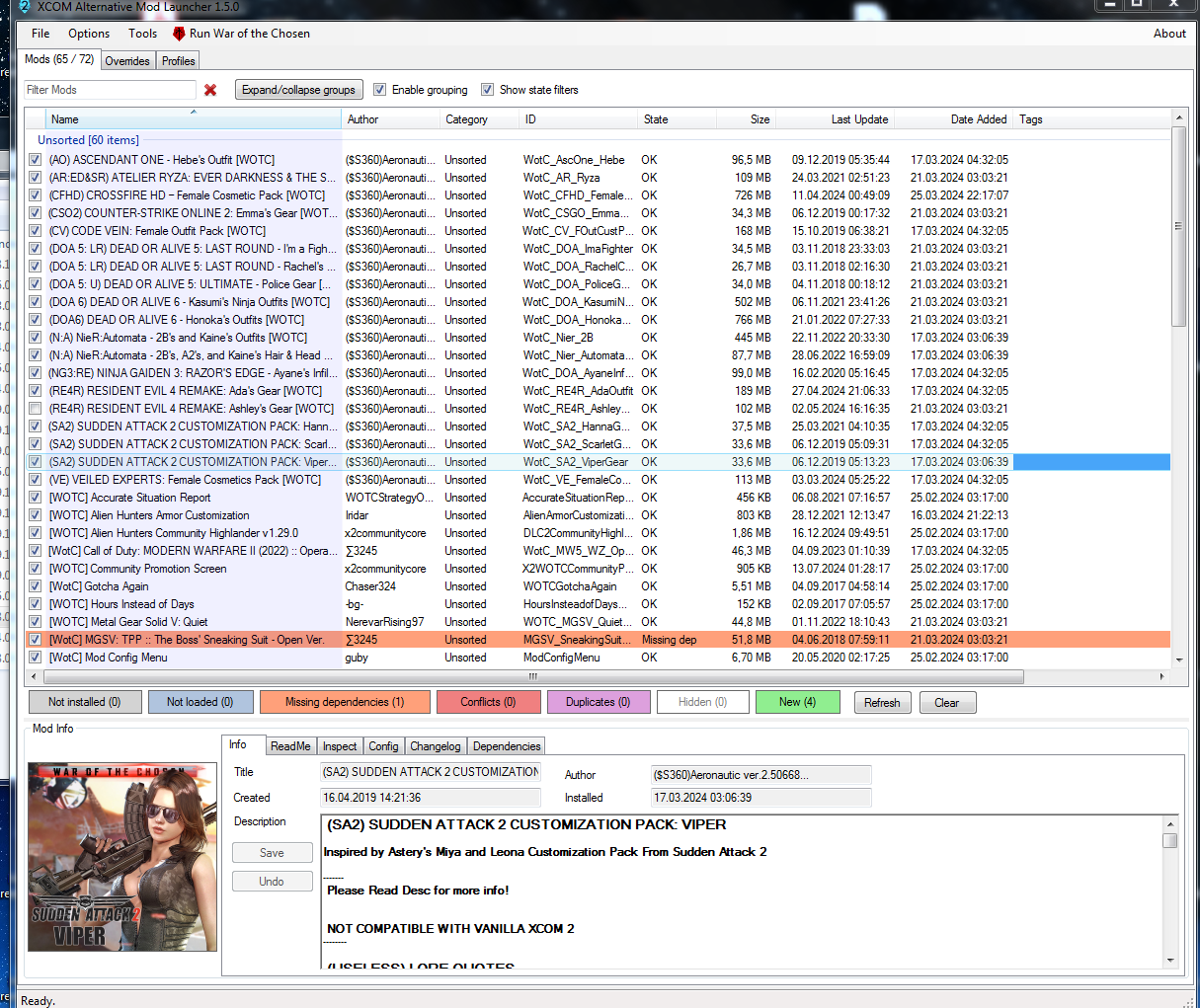This screenshot has width=1200, height=1008.
Task: Click the mod list scroll-up arrow
Action: [1178, 117]
